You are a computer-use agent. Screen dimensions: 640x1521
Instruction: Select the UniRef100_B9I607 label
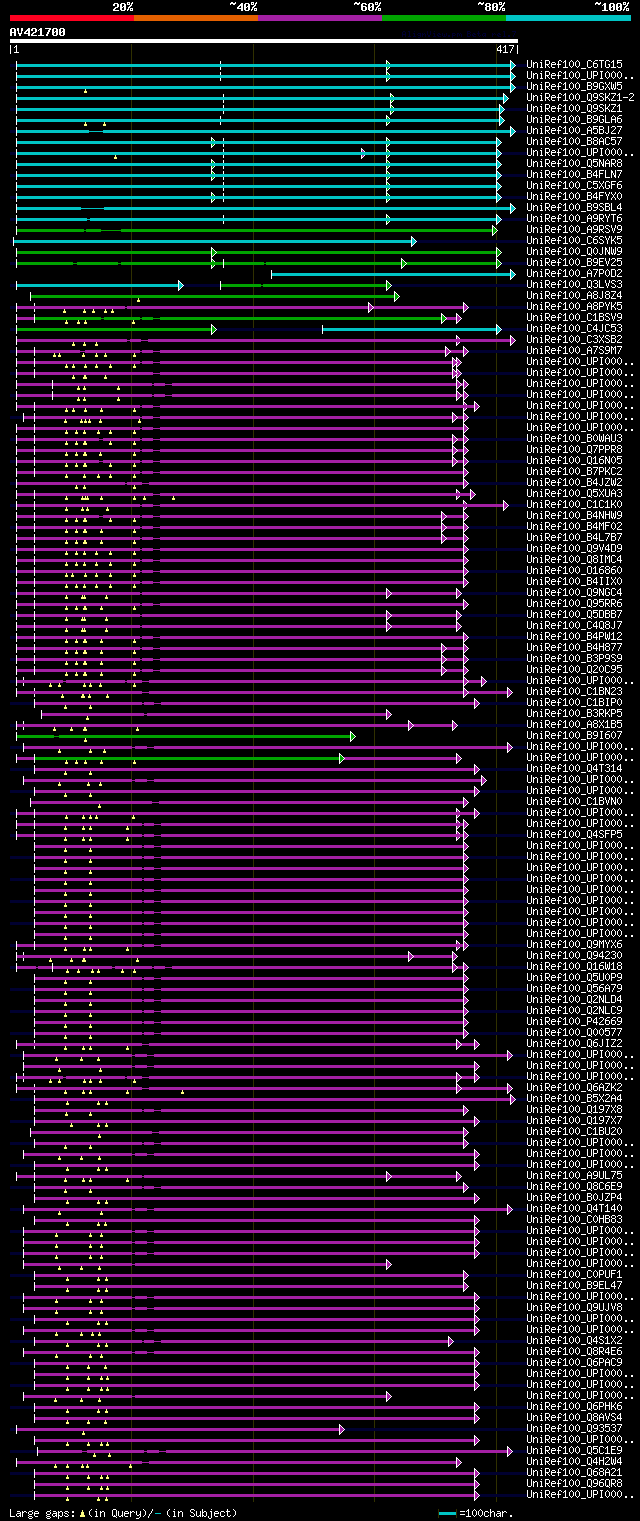click(x=573, y=735)
